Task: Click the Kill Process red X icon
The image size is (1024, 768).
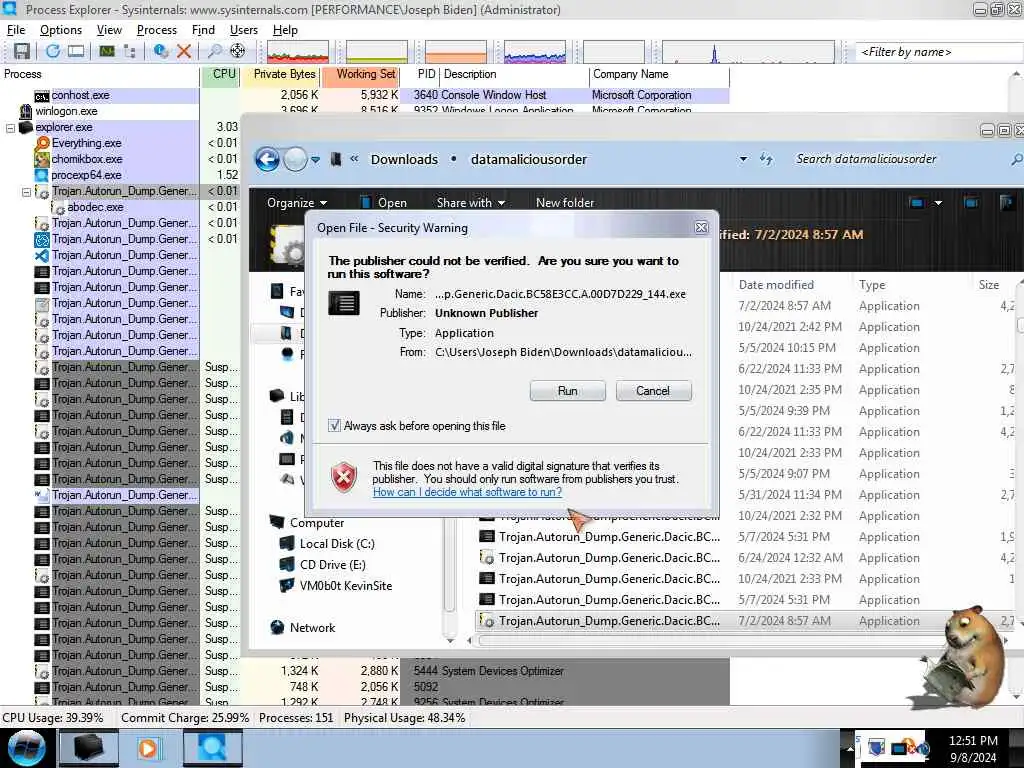Action: [184, 51]
